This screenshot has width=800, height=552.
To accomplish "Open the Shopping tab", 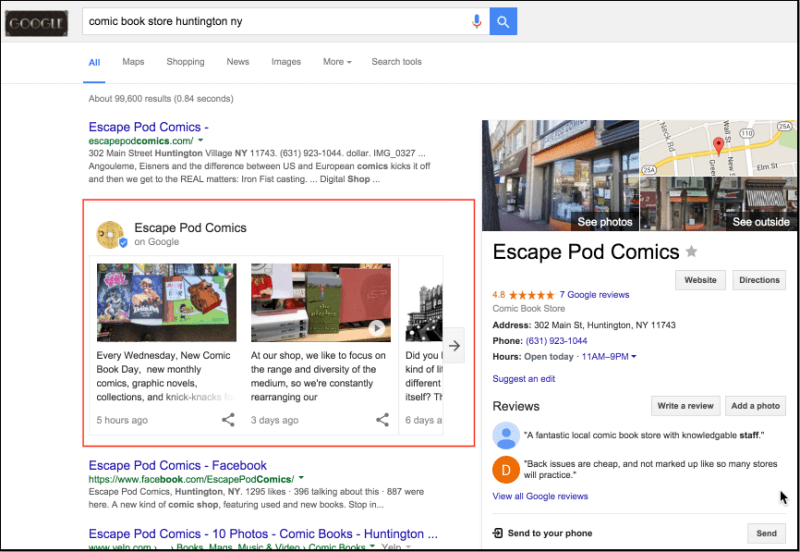I will pos(185,62).
